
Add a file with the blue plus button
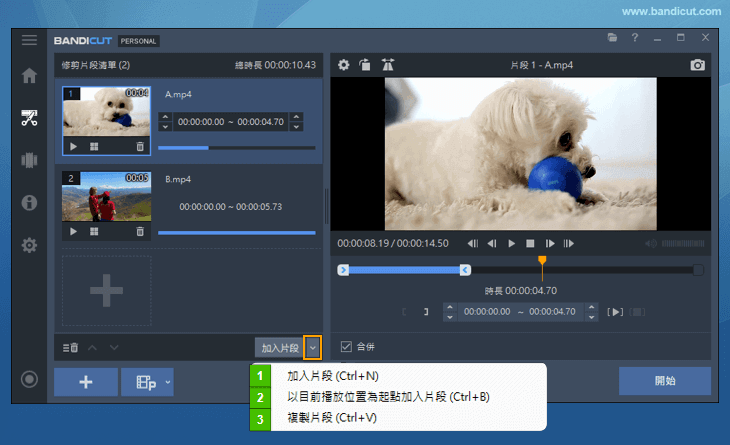(x=86, y=382)
